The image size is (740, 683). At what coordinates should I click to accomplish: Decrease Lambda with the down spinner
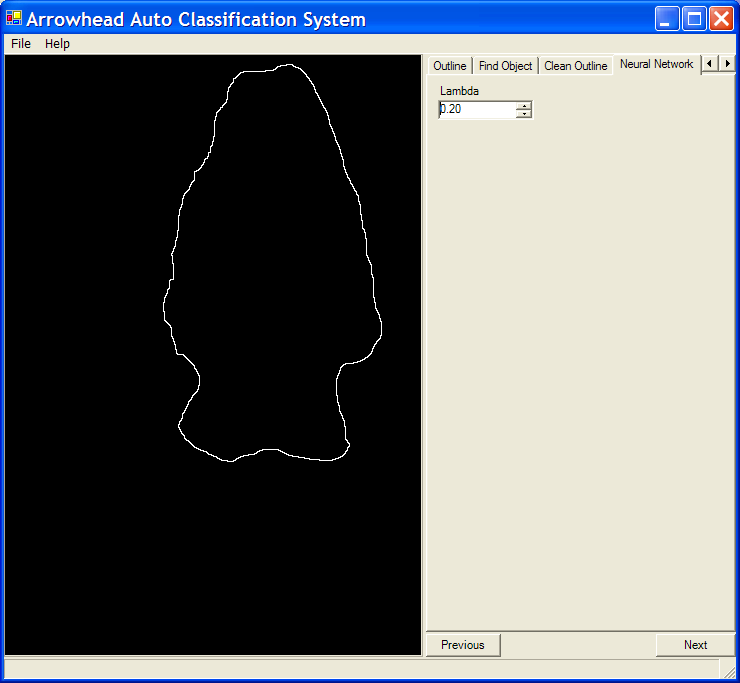(524, 114)
